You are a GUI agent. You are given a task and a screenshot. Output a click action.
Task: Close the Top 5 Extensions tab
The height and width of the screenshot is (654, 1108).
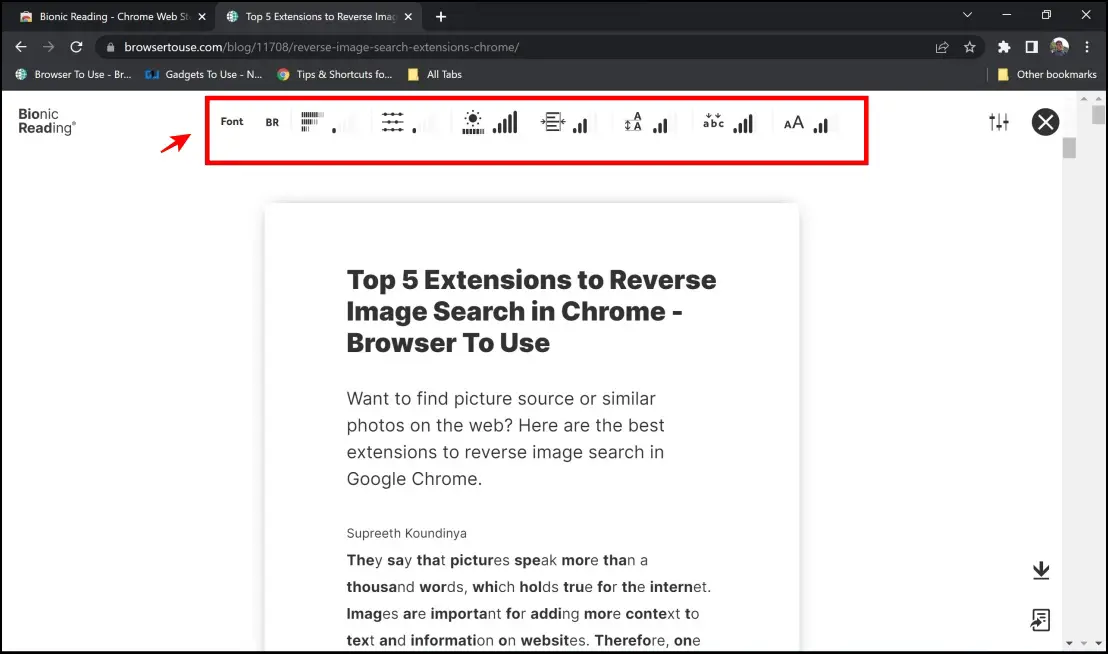point(408,16)
